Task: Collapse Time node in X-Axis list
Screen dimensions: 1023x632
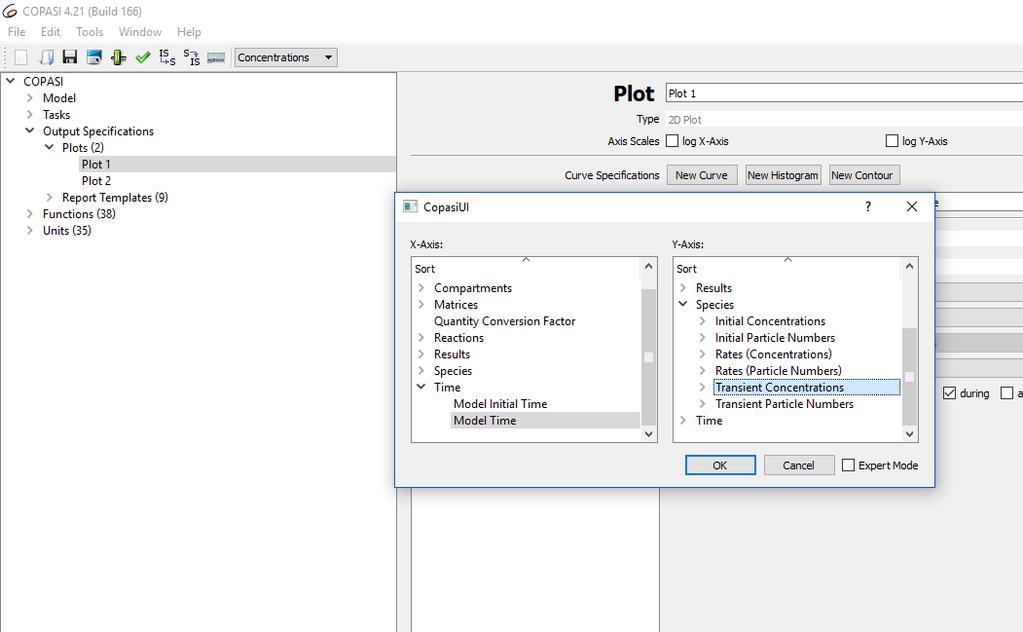Action: click(x=421, y=387)
